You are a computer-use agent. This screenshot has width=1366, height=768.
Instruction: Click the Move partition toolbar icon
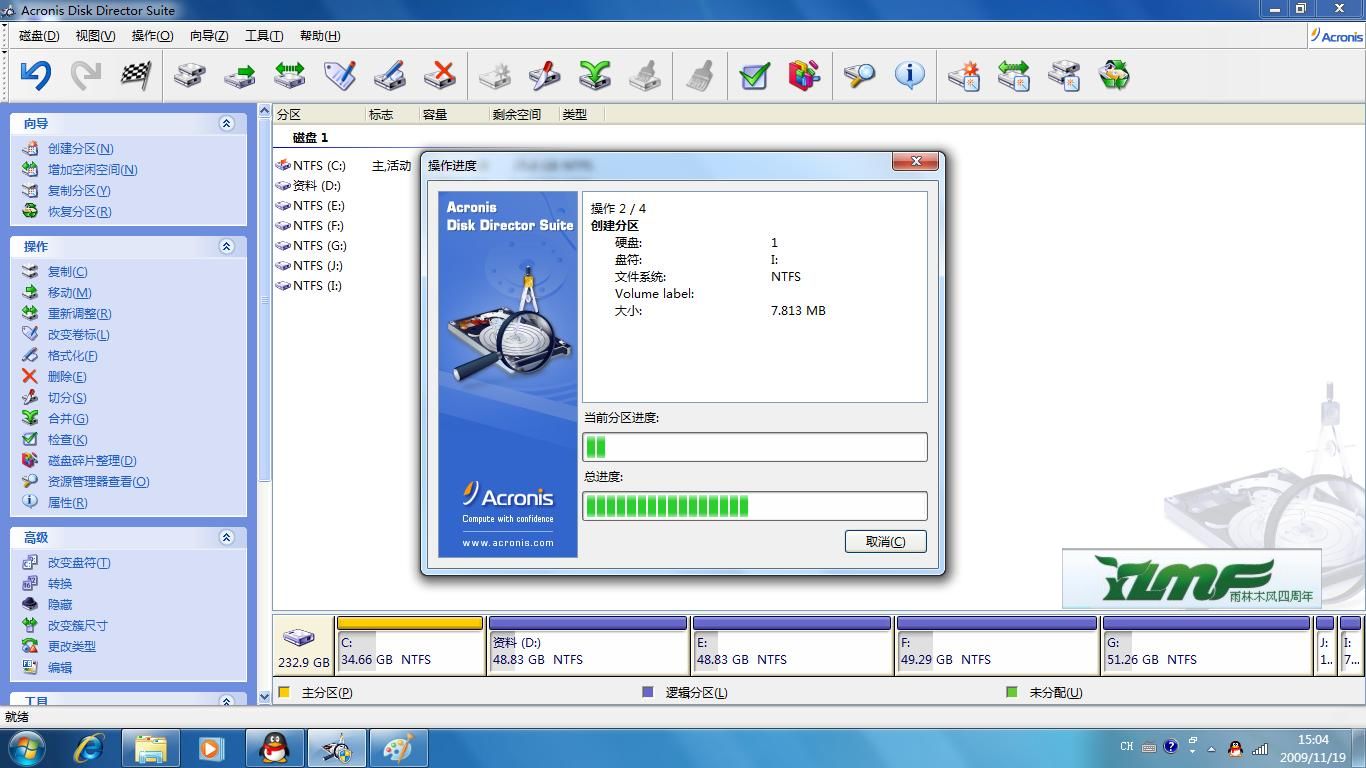239,75
